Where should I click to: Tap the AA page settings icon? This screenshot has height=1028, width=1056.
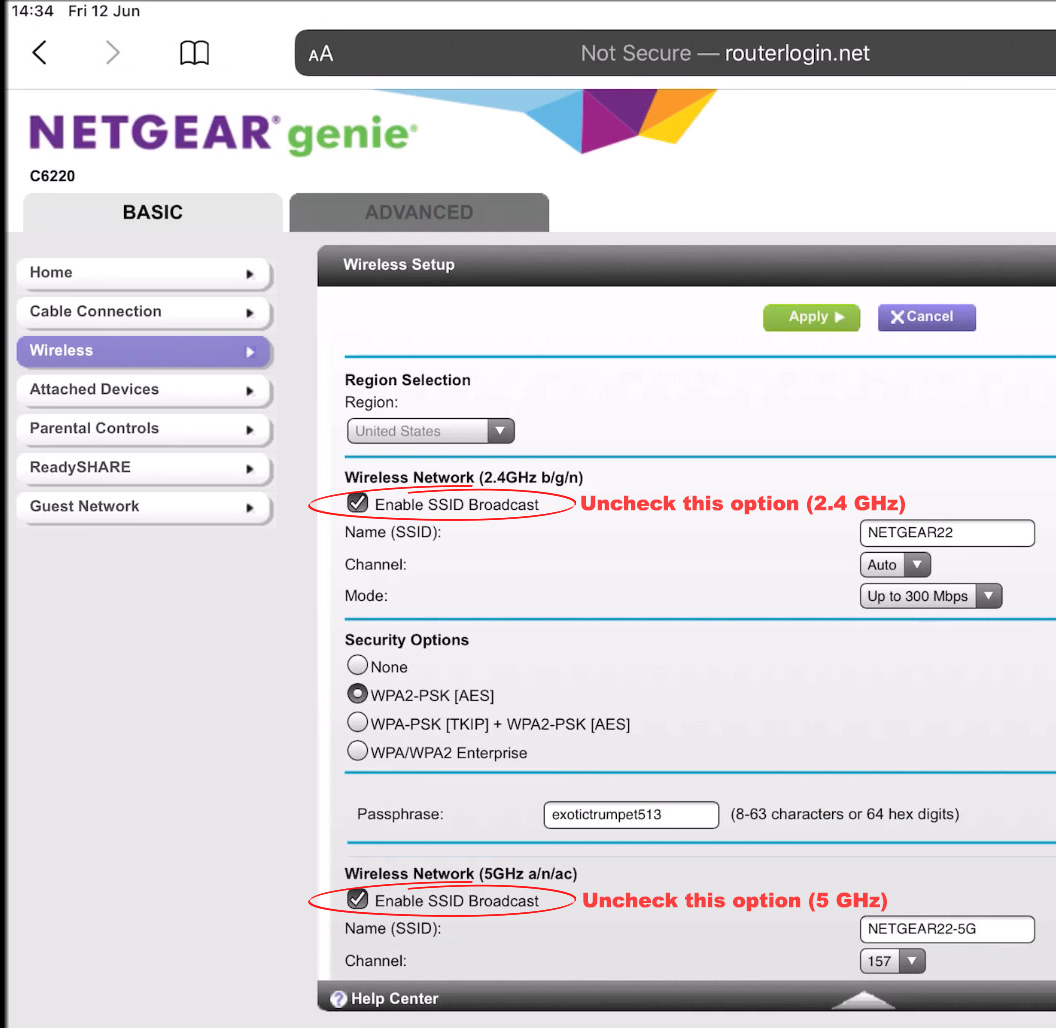pos(320,52)
